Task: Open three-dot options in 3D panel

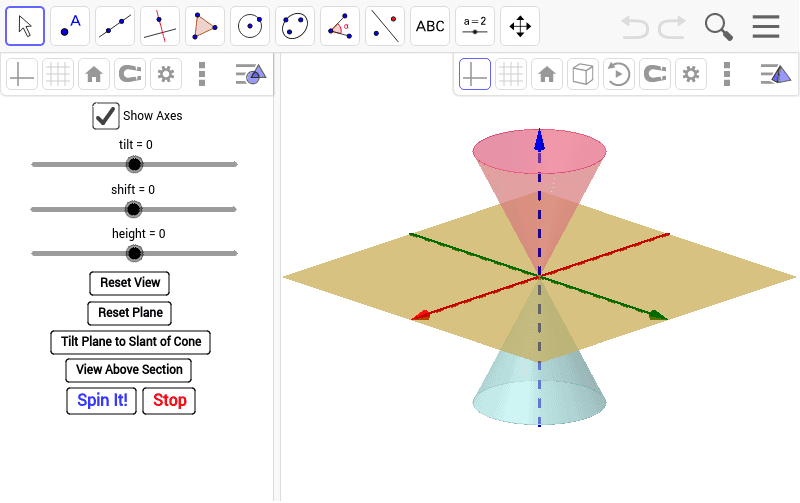Action: [727, 74]
